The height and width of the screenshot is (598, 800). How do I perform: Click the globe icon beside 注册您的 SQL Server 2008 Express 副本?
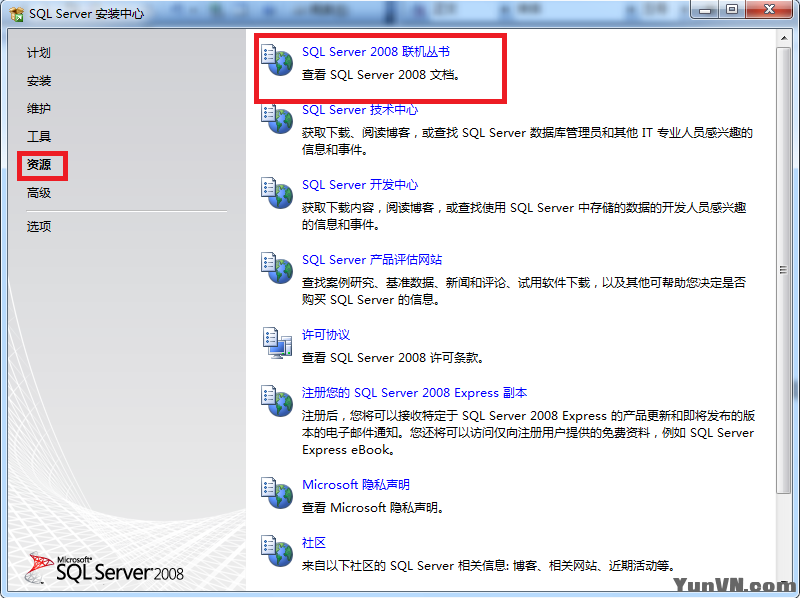pos(277,401)
